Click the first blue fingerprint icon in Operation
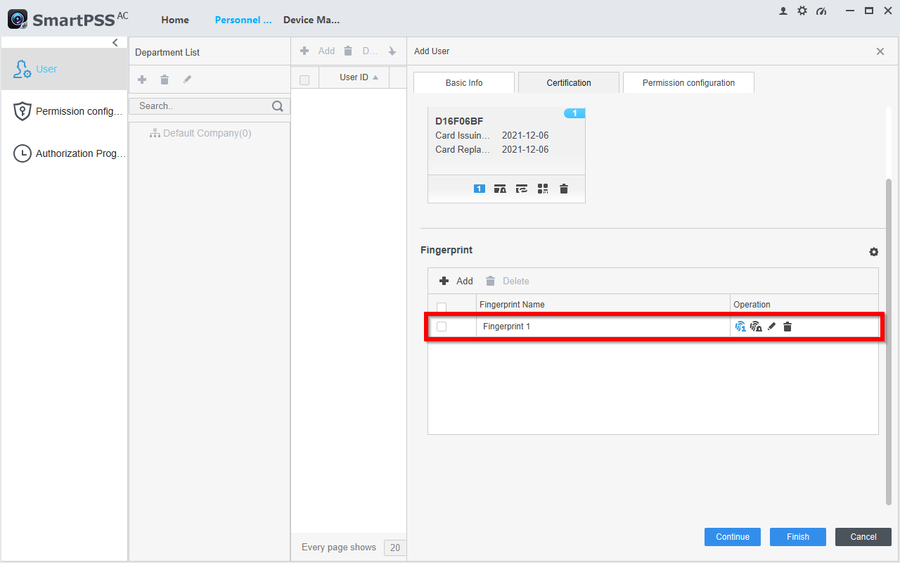This screenshot has height=563, width=900. click(x=740, y=327)
